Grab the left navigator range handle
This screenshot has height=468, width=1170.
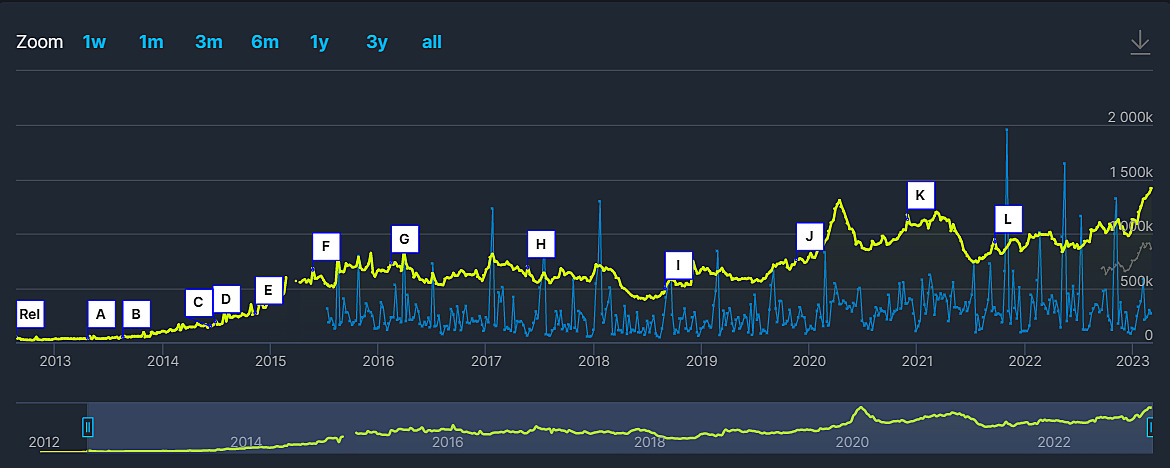coord(88,427)
